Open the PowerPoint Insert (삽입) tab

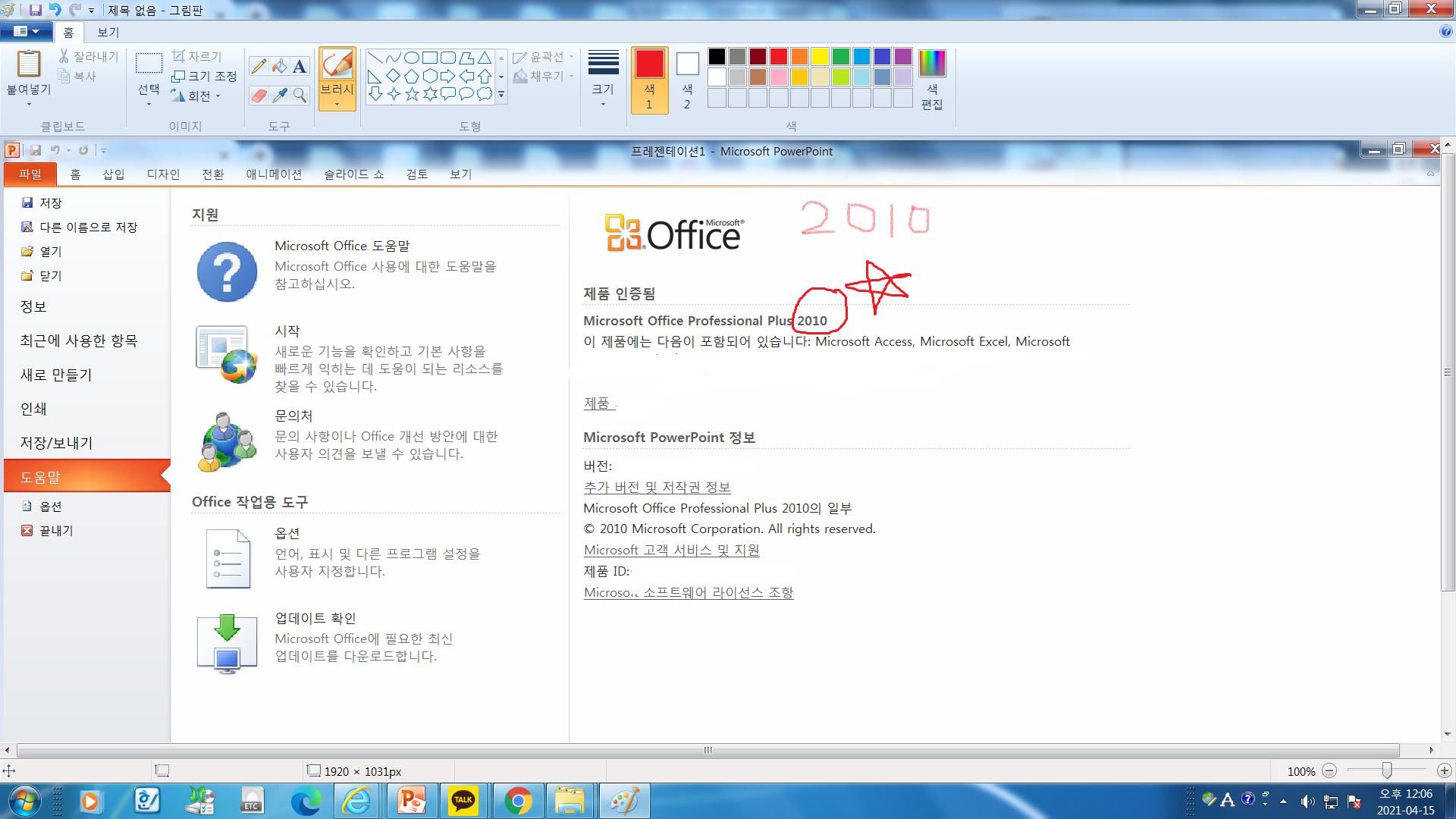pos(114,174)
